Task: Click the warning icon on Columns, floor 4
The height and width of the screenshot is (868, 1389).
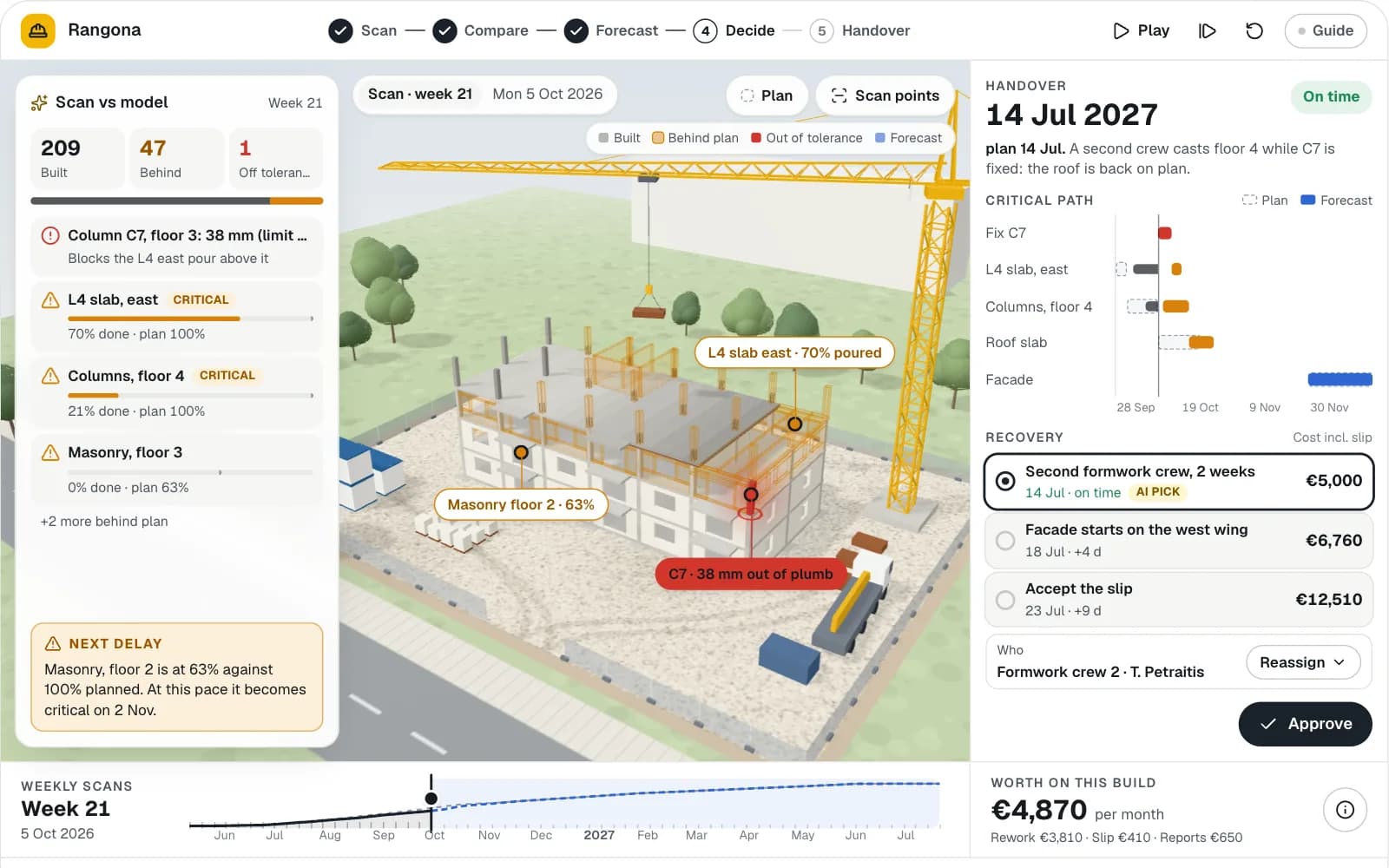Action: pos(50,376)
